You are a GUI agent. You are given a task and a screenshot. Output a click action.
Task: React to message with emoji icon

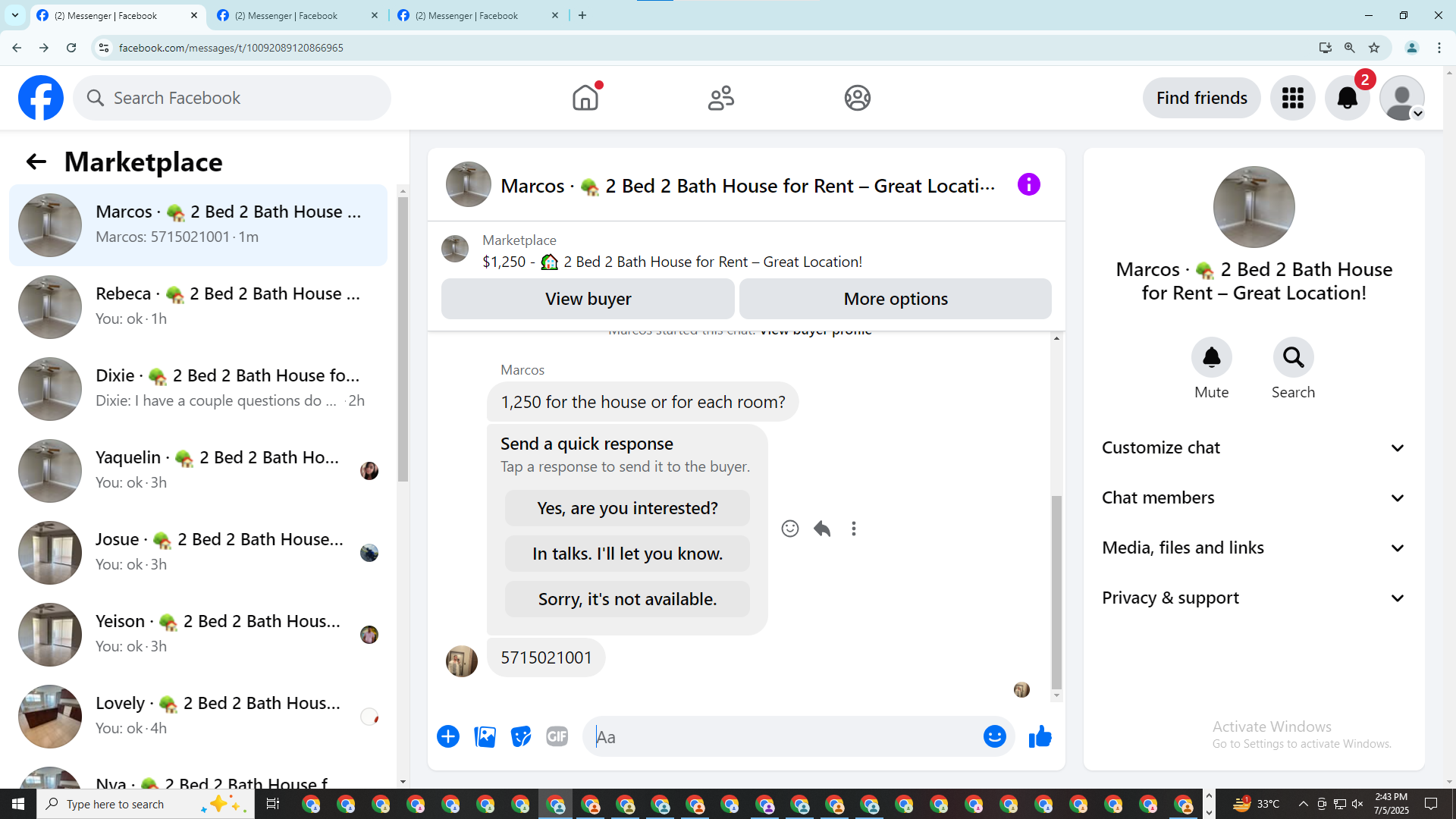coord(789,529)
